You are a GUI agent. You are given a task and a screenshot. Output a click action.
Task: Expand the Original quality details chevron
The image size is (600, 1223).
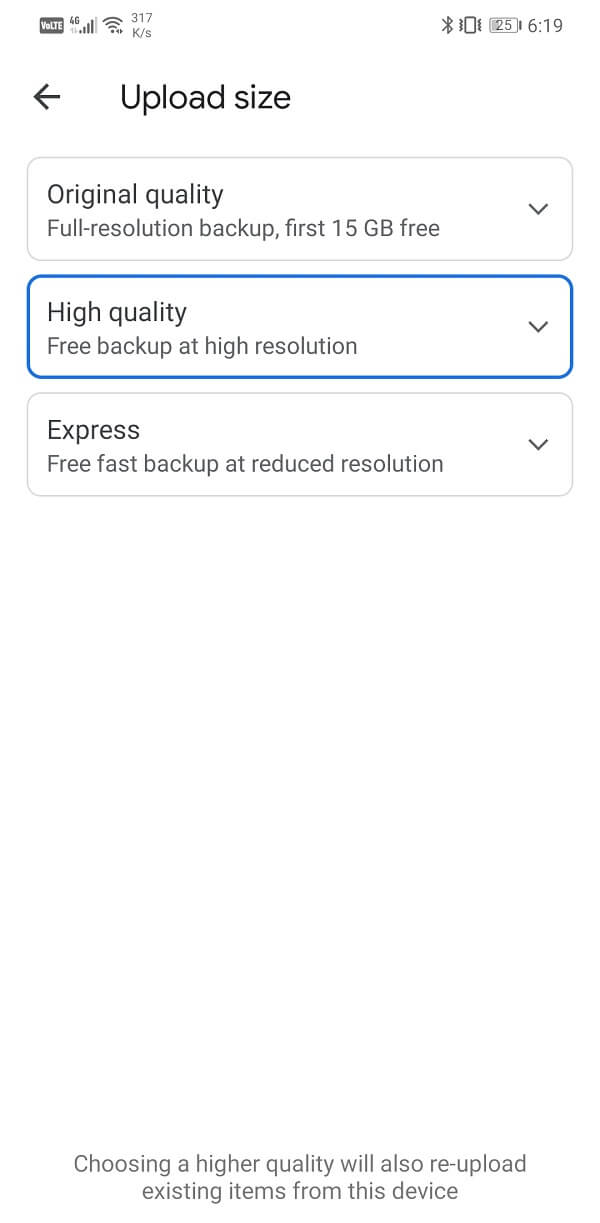click(538, 209)
